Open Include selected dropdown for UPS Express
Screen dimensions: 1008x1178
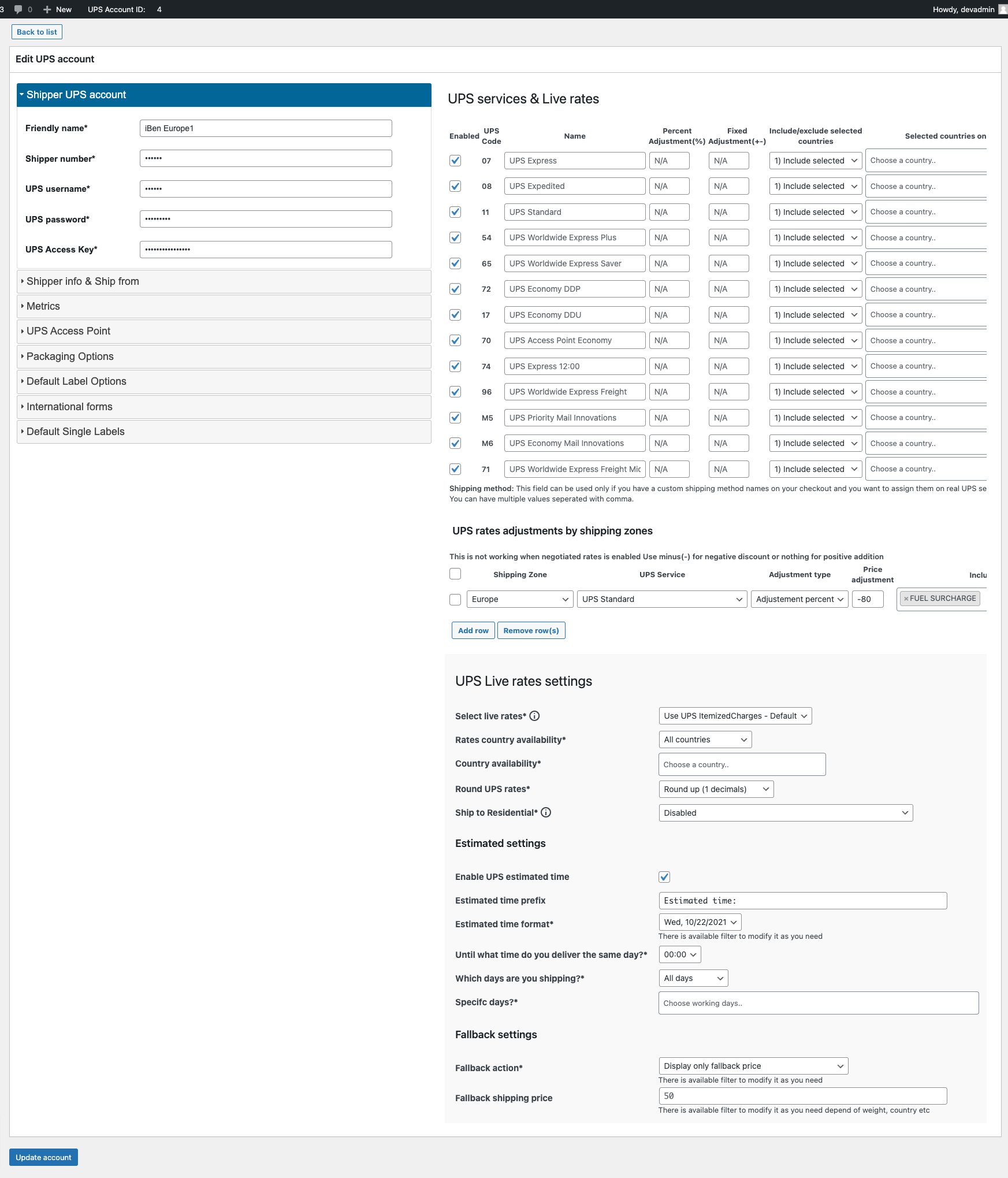coord(816,161)
